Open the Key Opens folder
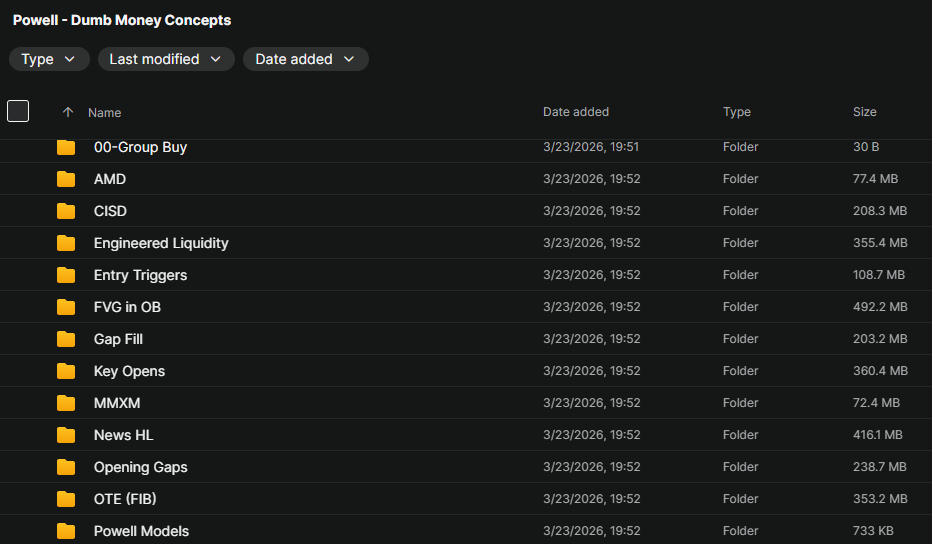This screenshot has height=544, width=932. pyautogui.click(x=129, y=371)
